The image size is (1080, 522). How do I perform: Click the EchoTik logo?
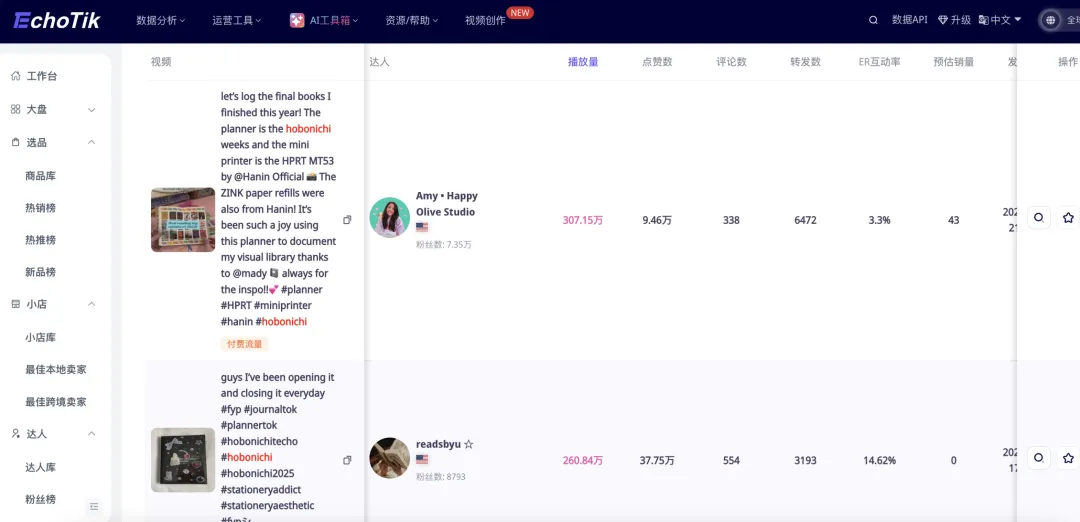pyautogui.click(x=55, y=20)
